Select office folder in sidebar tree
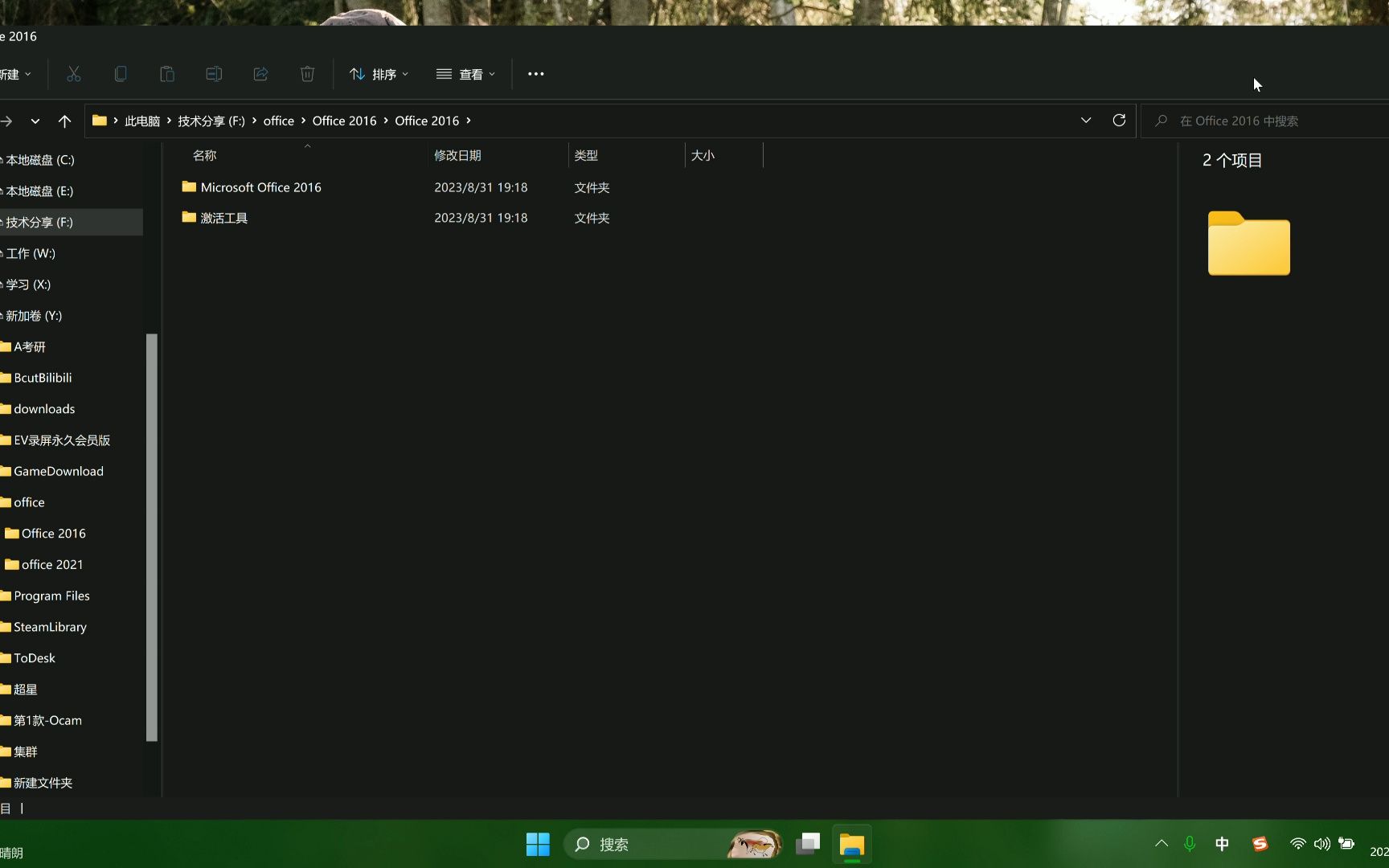The height and width of the screenshot is (868, 1389). (x=29, y=502)
